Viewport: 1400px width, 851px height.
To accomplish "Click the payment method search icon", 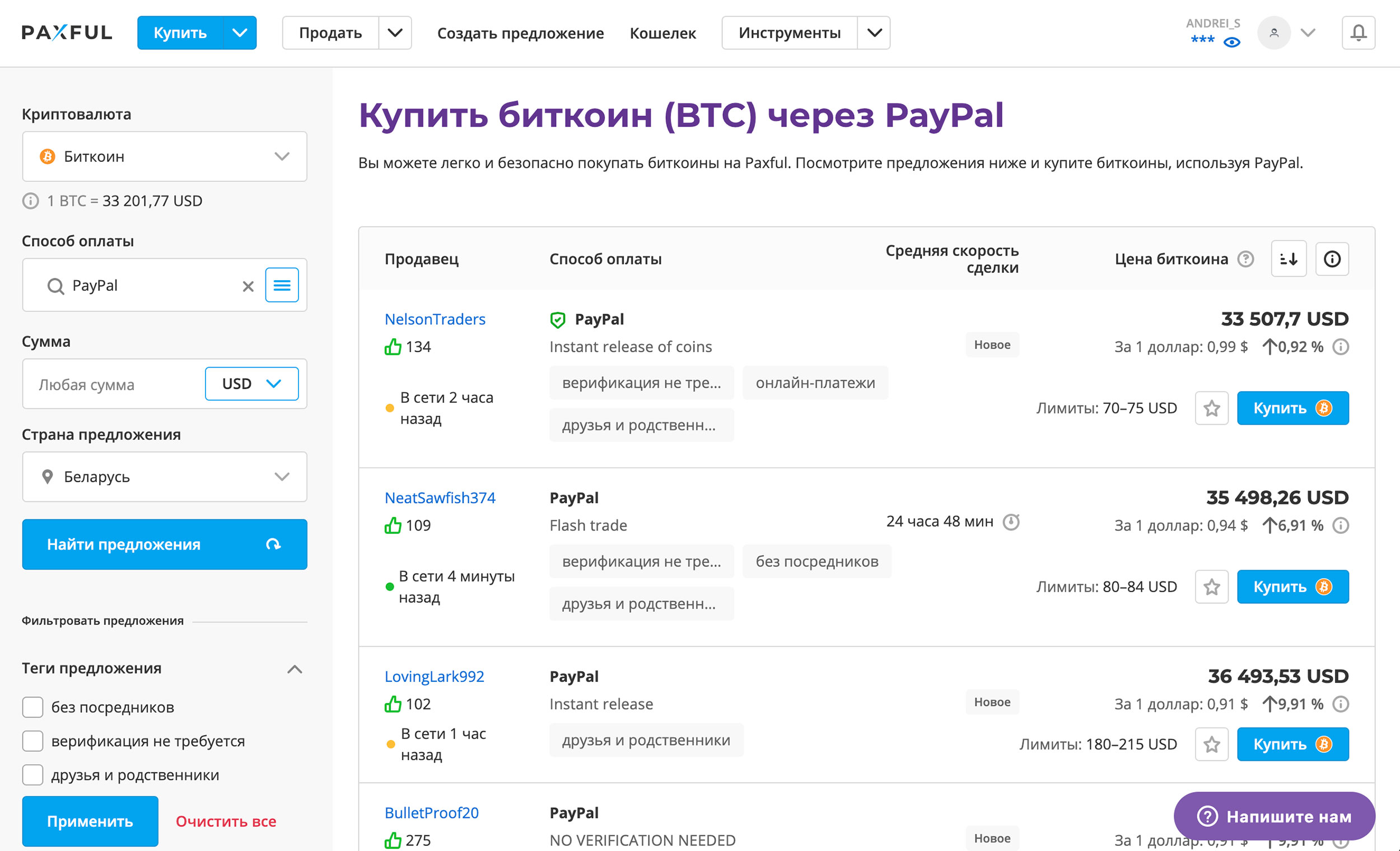I will click(55, 286).
